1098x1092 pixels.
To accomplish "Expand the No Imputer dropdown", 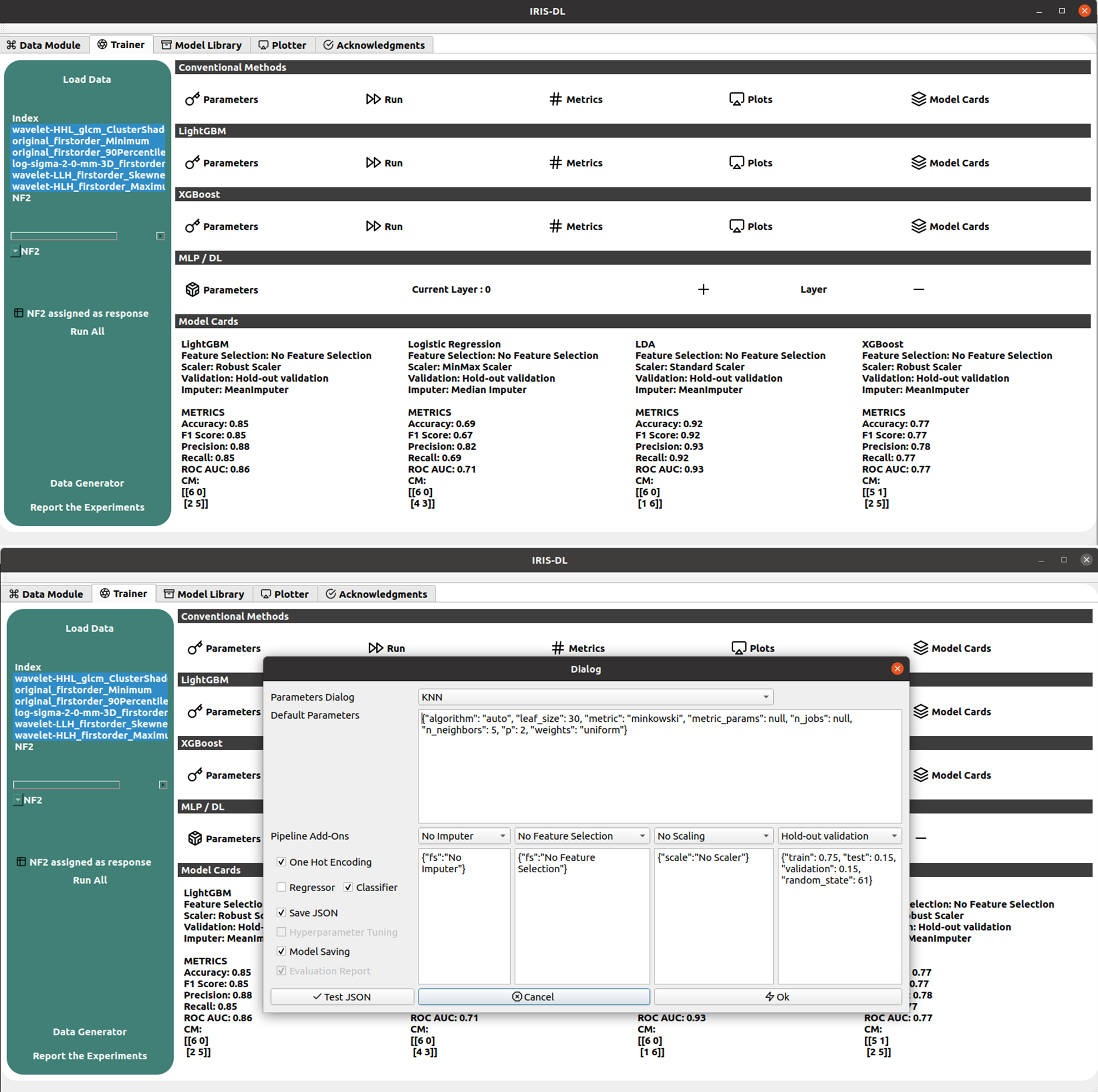I will pos(464,836).
